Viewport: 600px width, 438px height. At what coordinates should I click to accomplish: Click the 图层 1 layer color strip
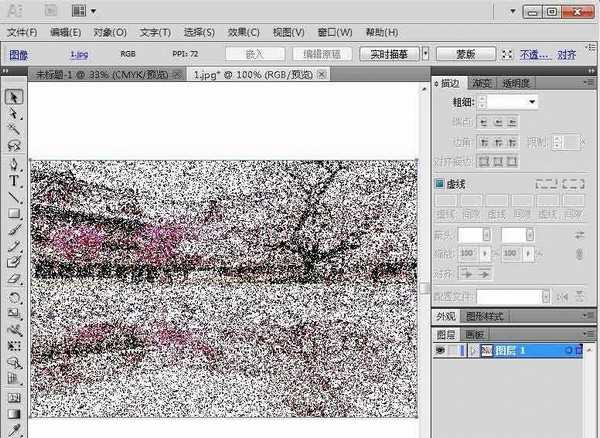pyautogui.click(x=463, y=350)
